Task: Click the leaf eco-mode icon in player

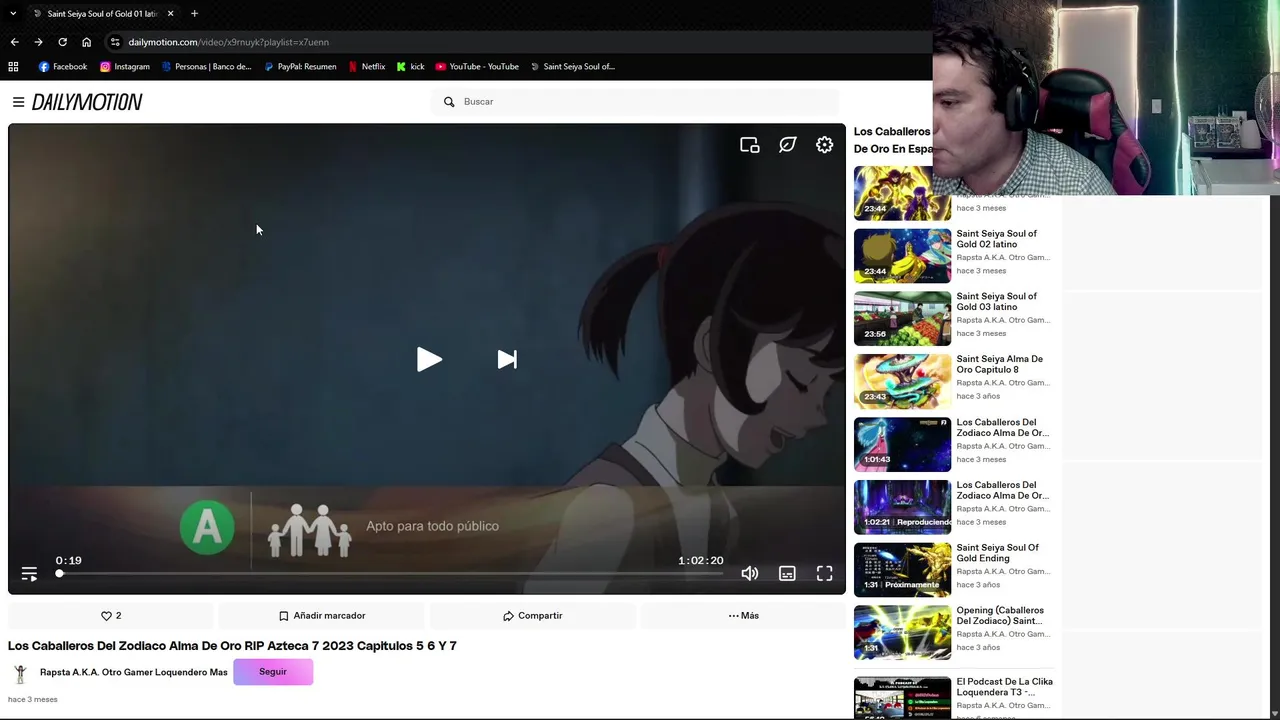Action: click(x=788, y=145)
